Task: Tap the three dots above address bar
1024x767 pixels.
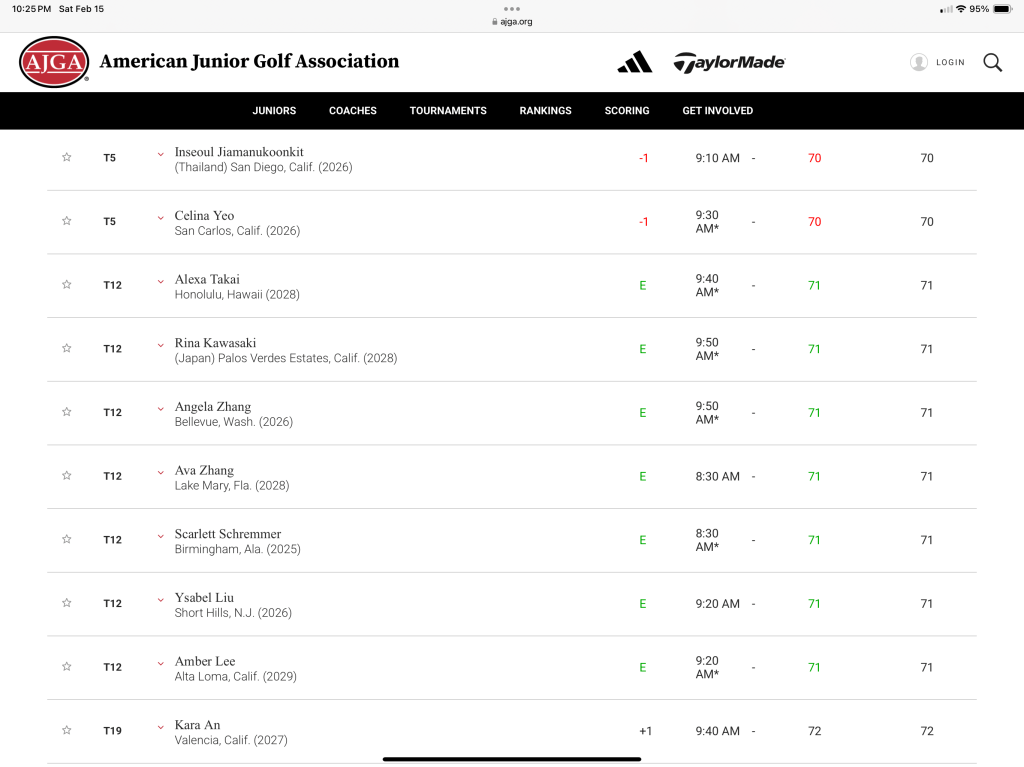Action: click(512, 9)
